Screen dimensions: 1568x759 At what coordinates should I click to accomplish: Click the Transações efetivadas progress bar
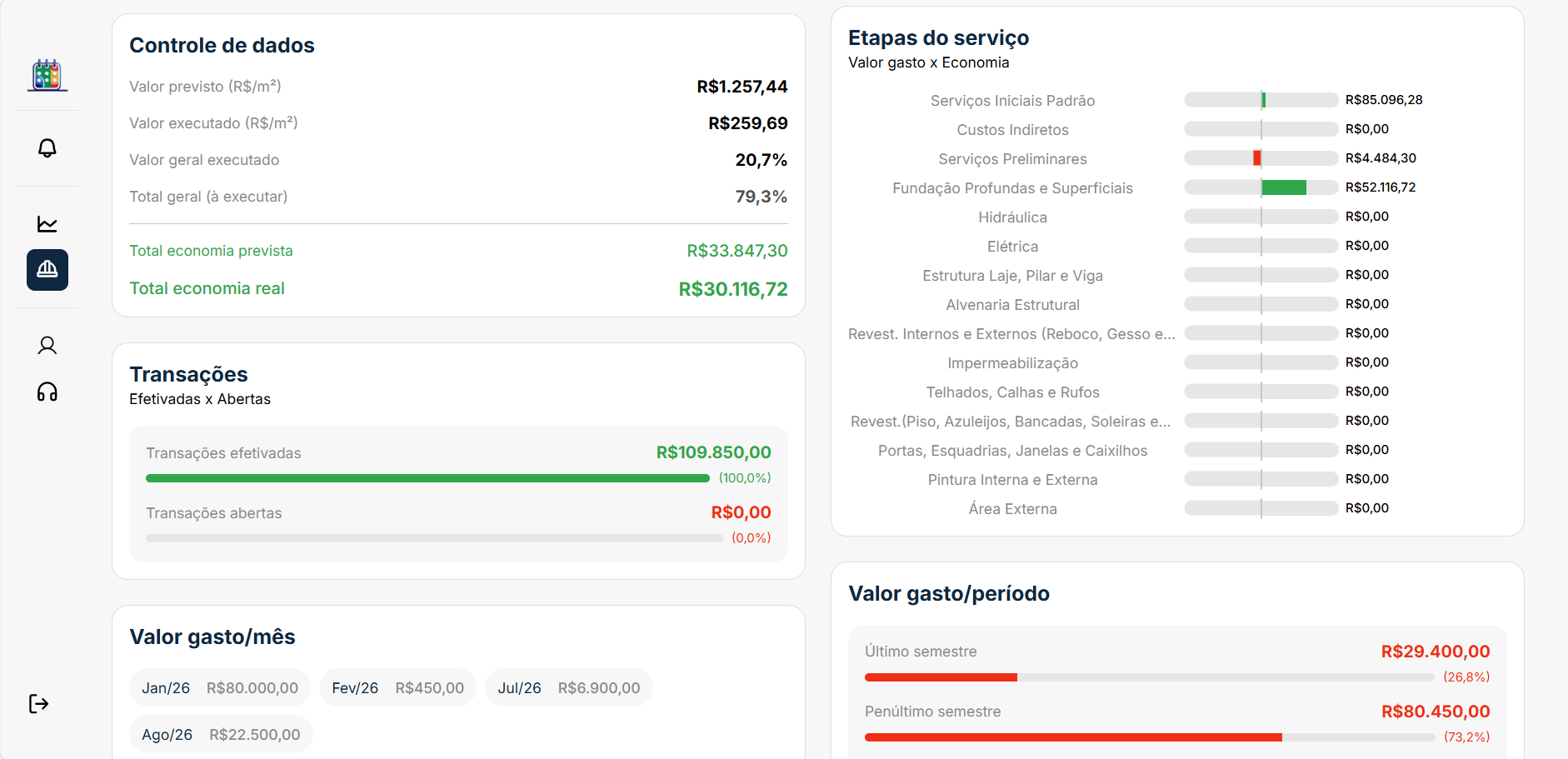(x=427, y=478)
